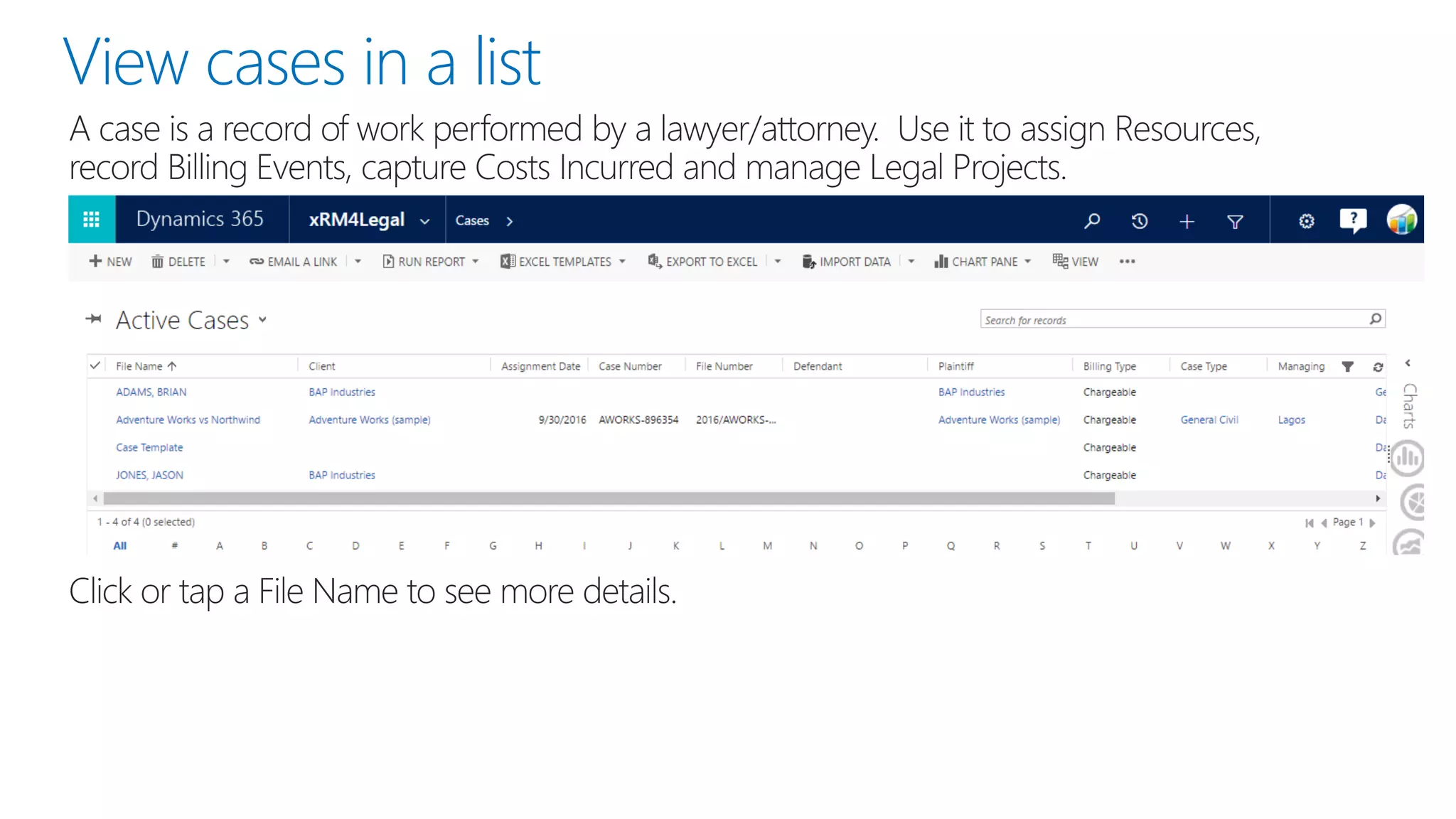Click the search magnifier in the navigation bar
This screenshot has width=1456, height=819.
coord(1092,221)
